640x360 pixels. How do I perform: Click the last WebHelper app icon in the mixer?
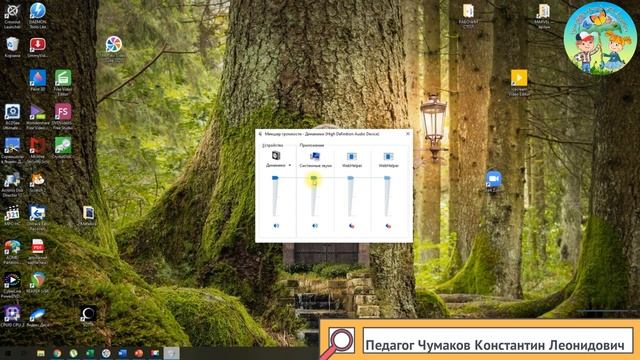tap(388, 156)
